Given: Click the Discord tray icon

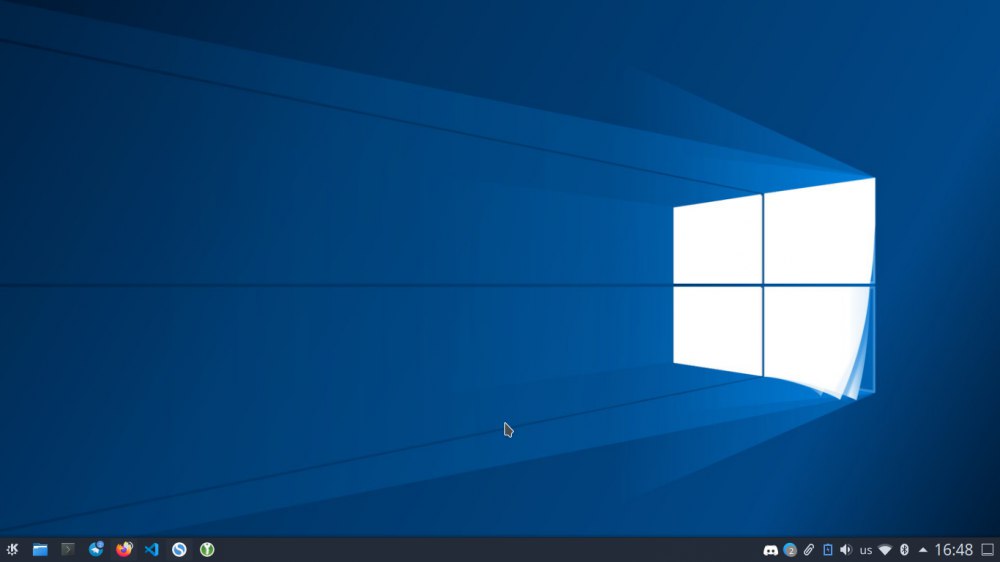Looking at the screenshot, I should tap(770, 550).
